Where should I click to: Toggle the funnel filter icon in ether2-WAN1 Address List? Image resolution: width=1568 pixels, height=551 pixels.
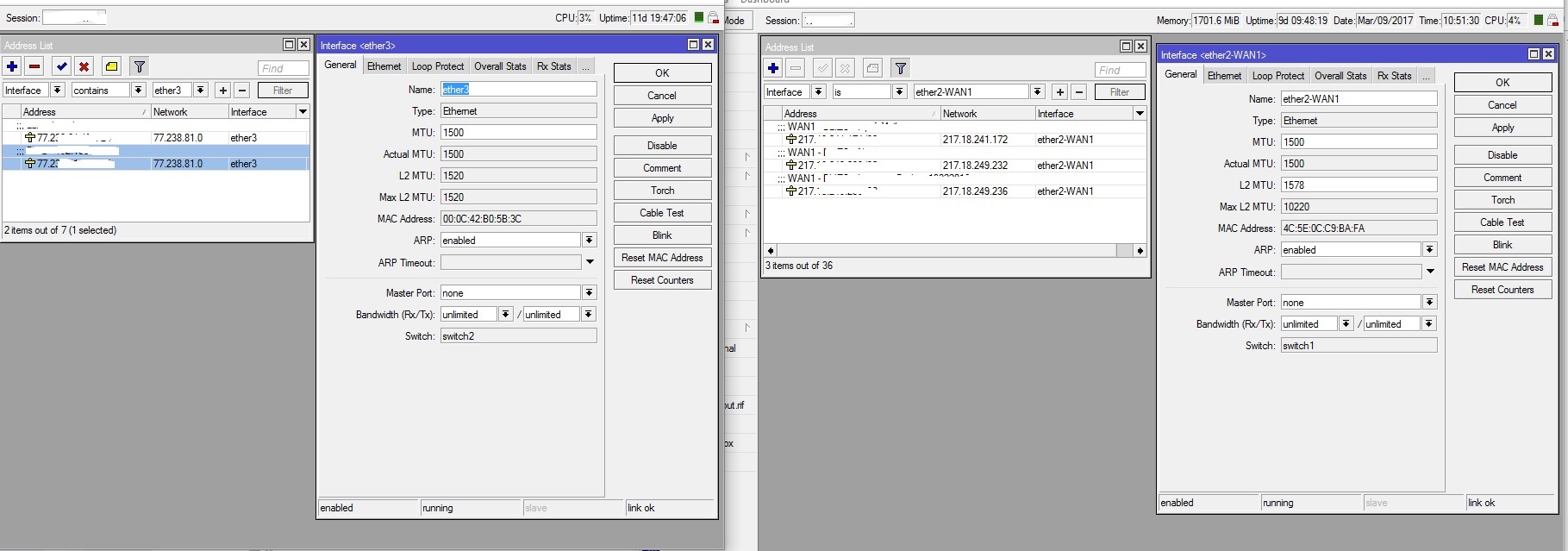900,68
